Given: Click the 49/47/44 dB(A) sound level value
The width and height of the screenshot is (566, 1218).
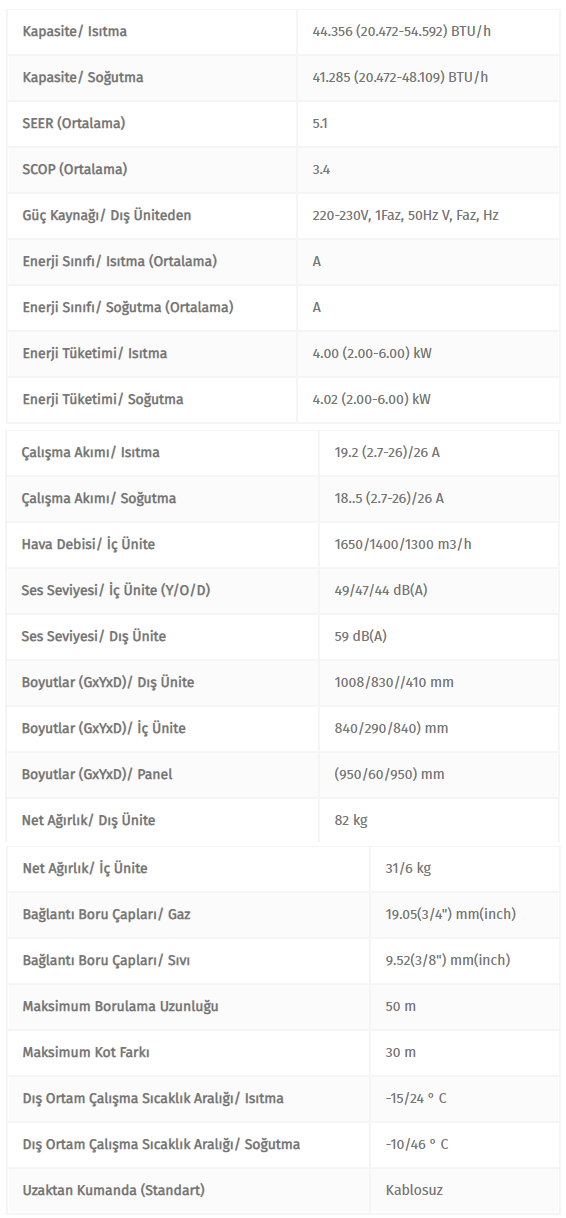Looking at the screenshot, I should click(381, 591).
